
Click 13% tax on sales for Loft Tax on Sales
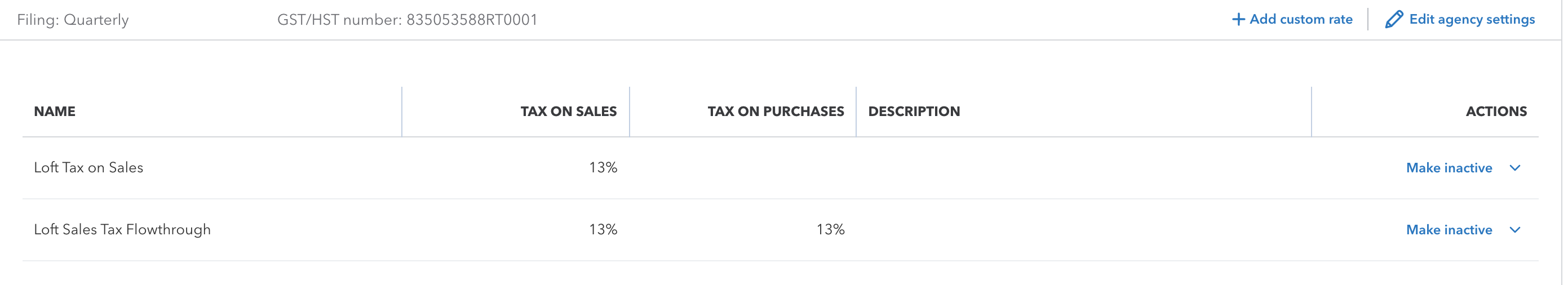tap(603, 168)
